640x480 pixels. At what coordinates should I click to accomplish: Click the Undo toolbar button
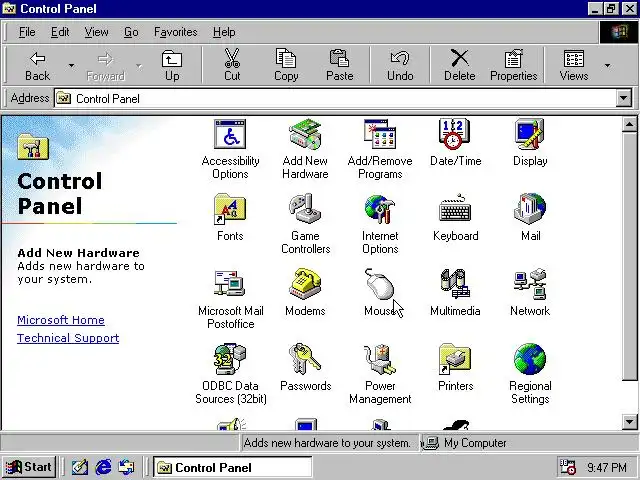click(x=400, y=65)
